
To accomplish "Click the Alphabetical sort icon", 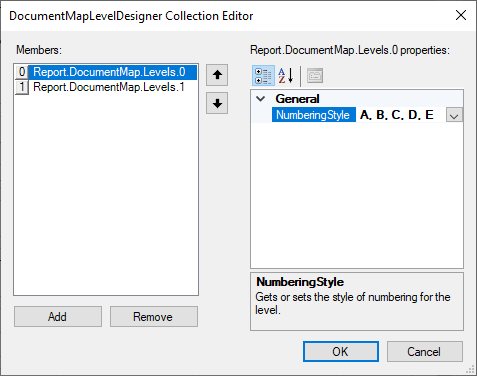I will (286, 76).
